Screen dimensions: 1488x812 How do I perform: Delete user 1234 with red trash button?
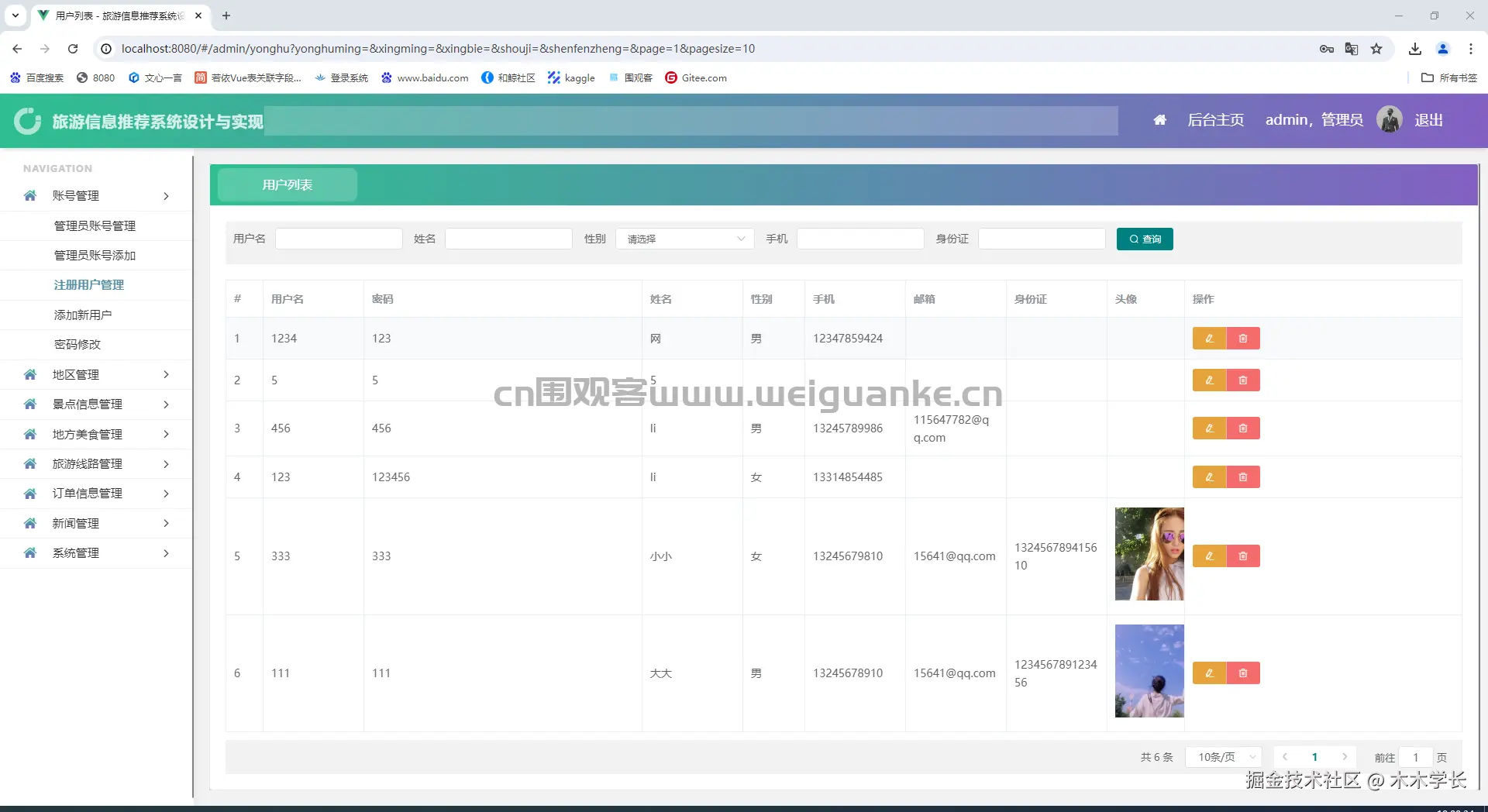(x=1243, y=339)
